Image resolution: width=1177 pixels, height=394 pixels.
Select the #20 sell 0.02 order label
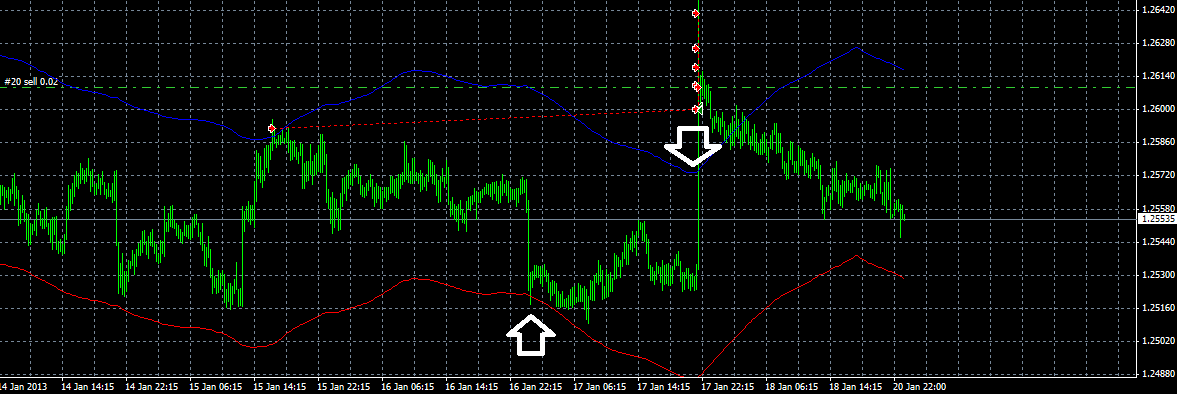(x=31, y=81)
